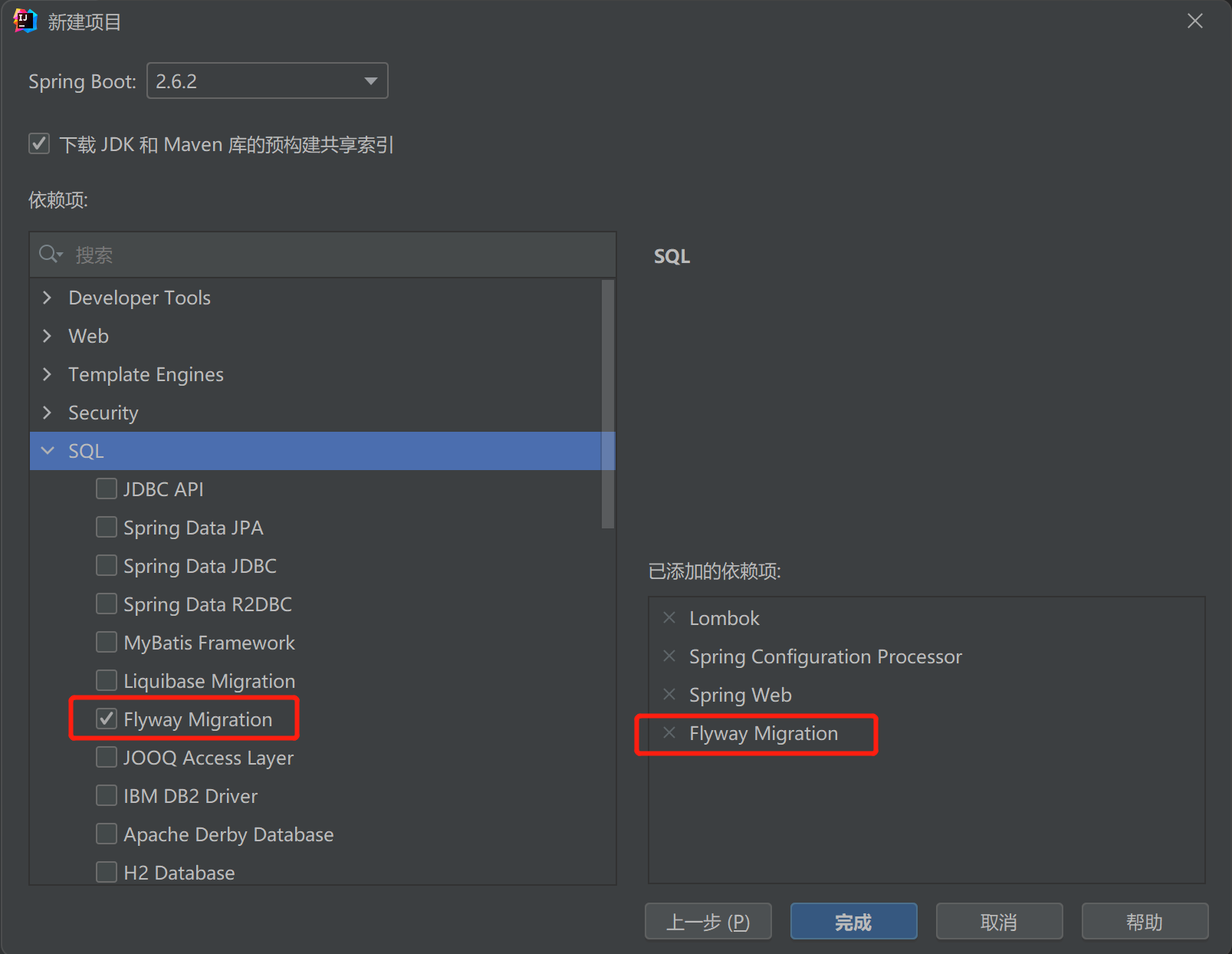The height and width of the screenshot is (954, 1232).
Task: Check the Spring Data JDBC dependency
Action: pos(107,565)
